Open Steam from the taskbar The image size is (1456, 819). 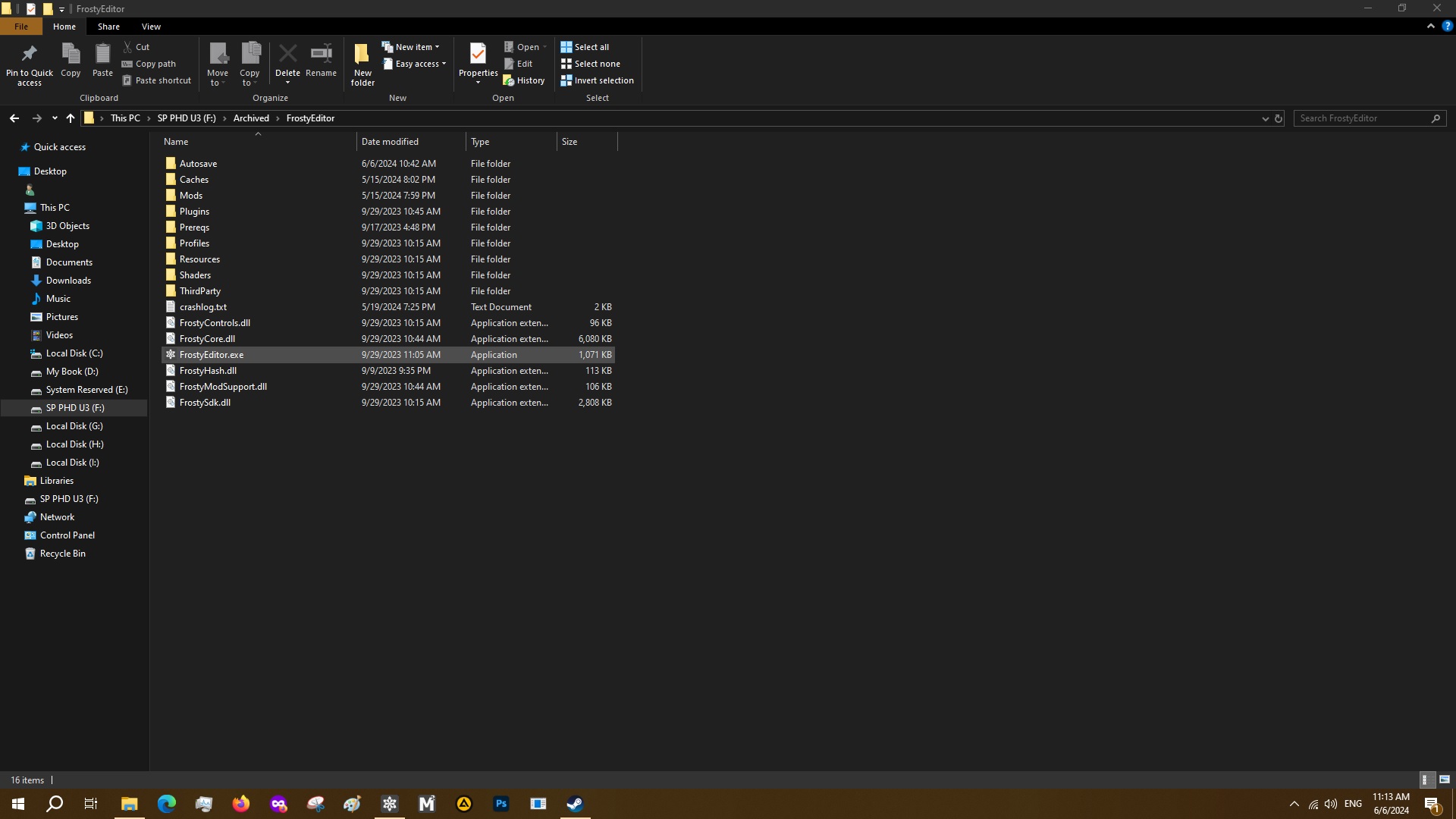coord(575,804)
